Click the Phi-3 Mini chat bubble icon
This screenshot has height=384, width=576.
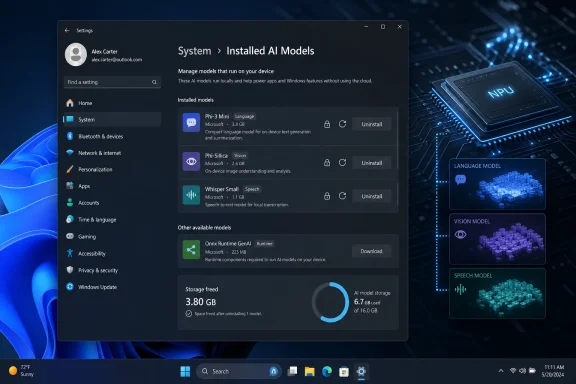click(x=191, y=122)
